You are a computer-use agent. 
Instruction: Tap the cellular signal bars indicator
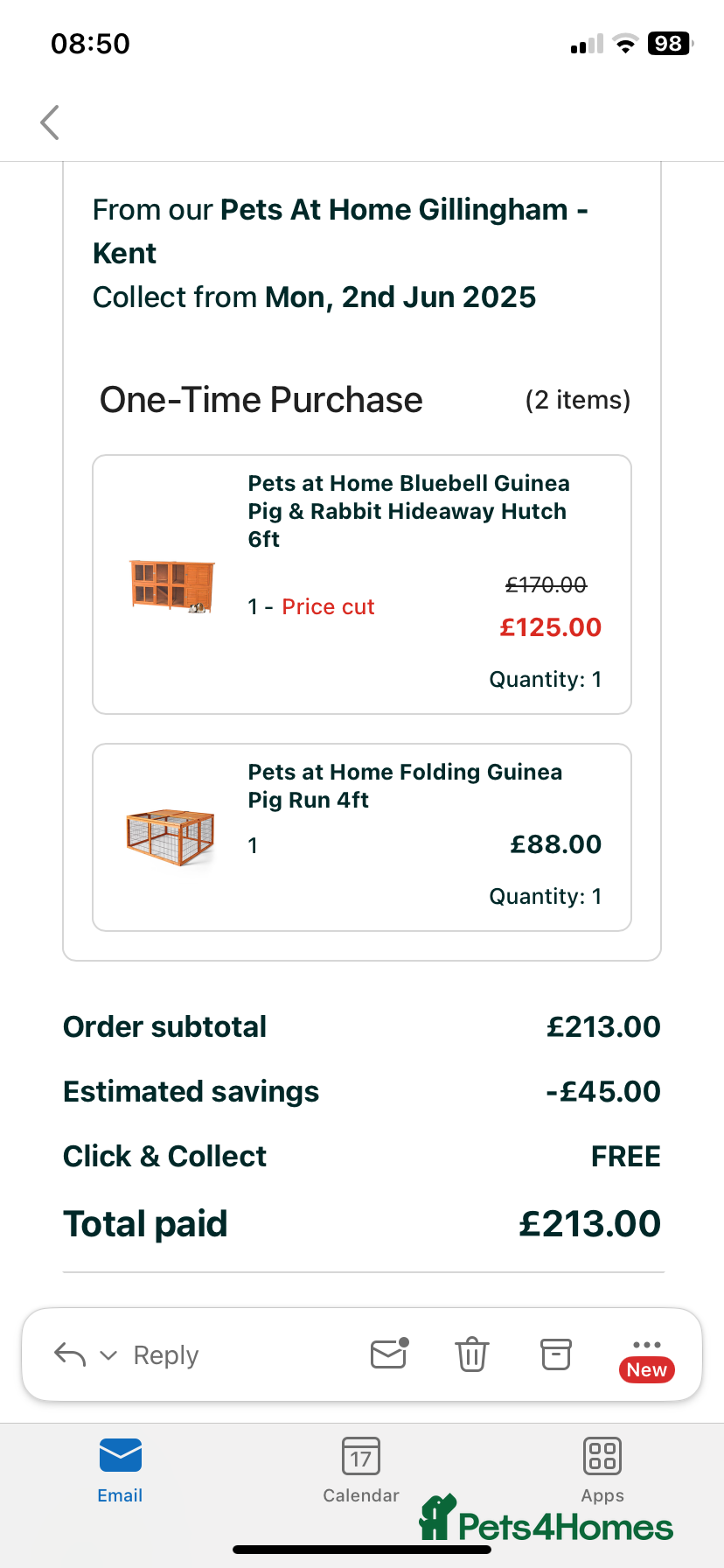pos(584,42)
